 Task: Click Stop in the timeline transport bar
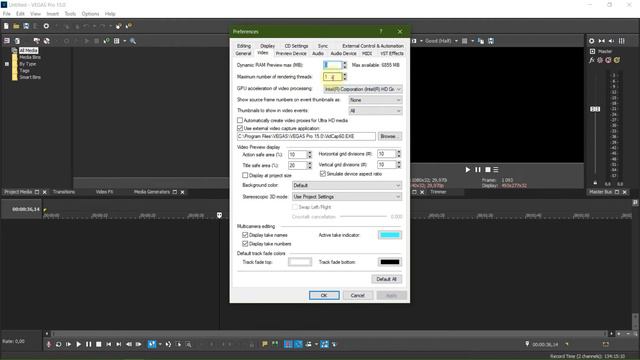[98, 344]
